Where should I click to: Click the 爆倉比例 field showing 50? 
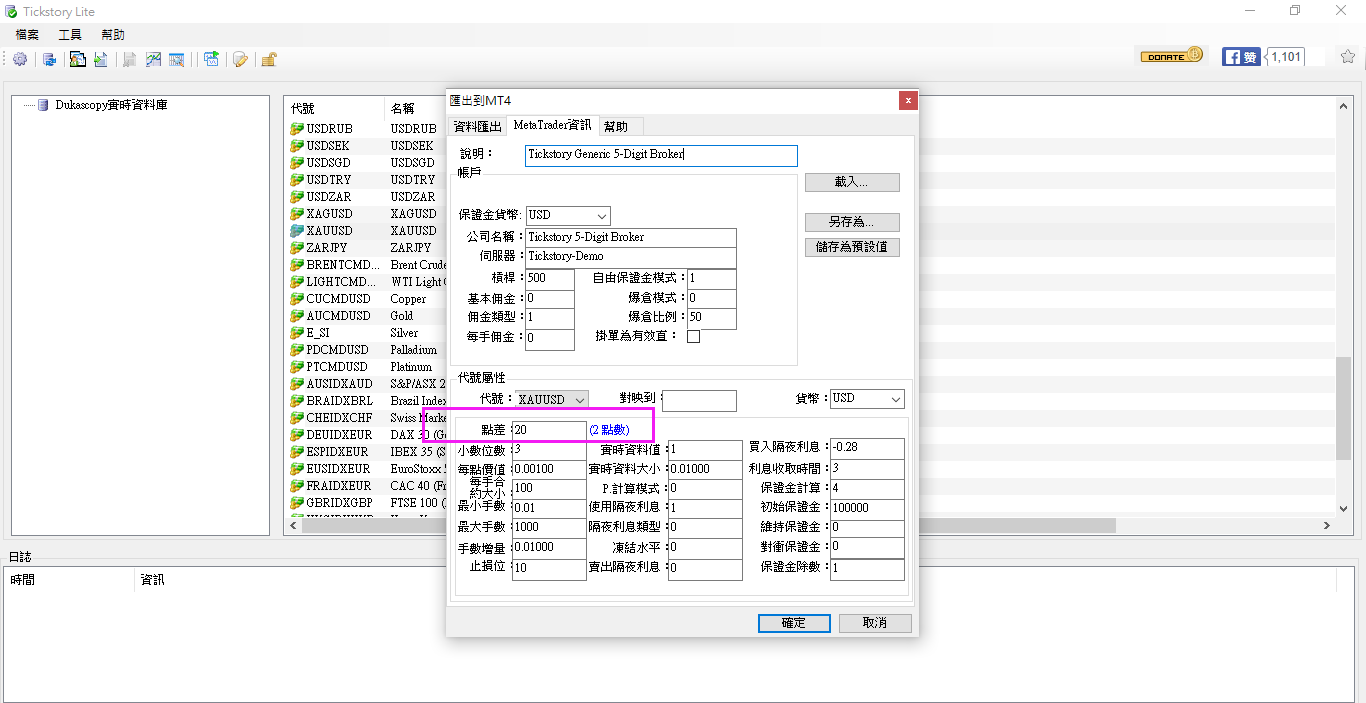(712, 319)
